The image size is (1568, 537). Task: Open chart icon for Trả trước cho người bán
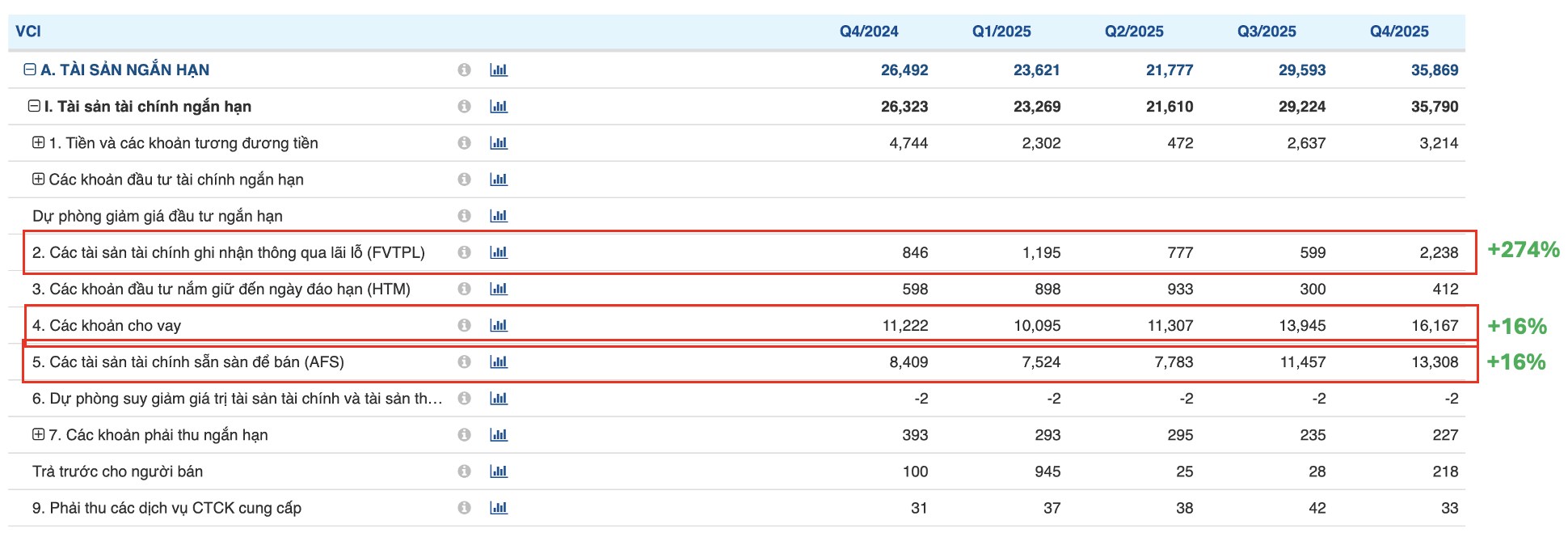click(x=499, y=471)
